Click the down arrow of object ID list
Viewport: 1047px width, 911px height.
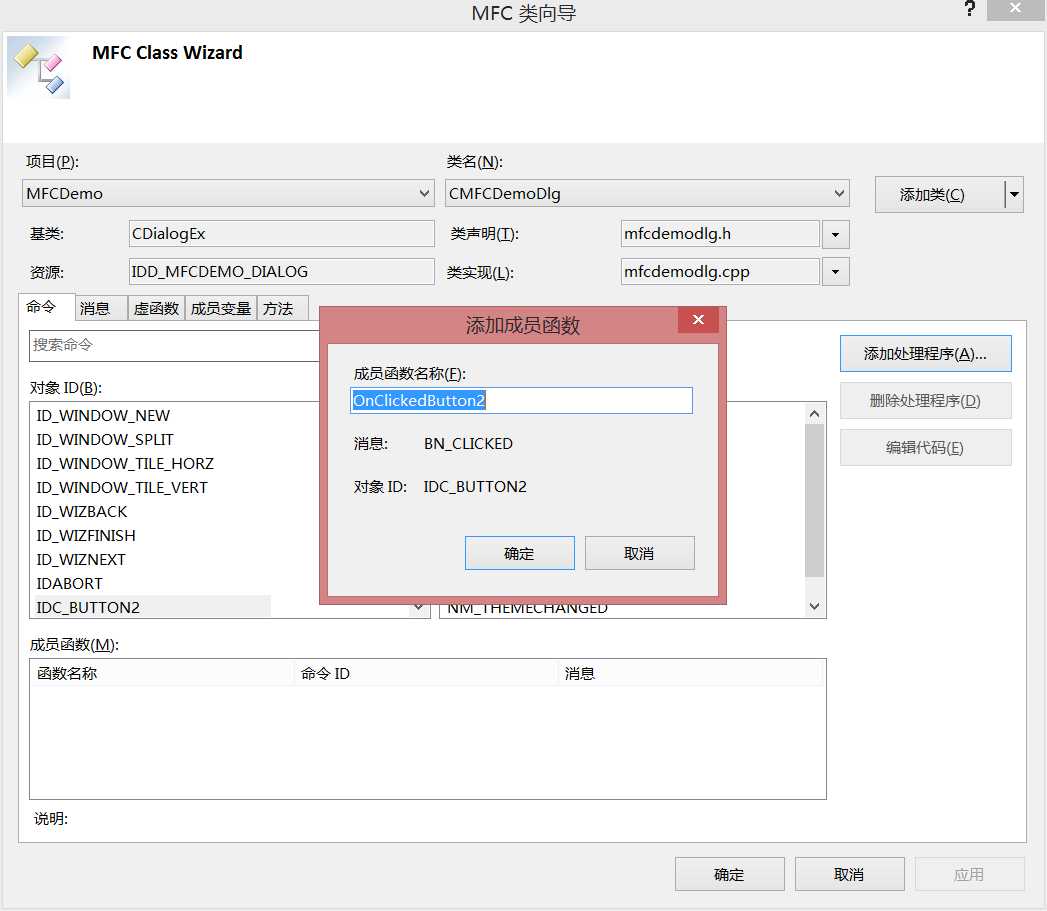[419, 607]
